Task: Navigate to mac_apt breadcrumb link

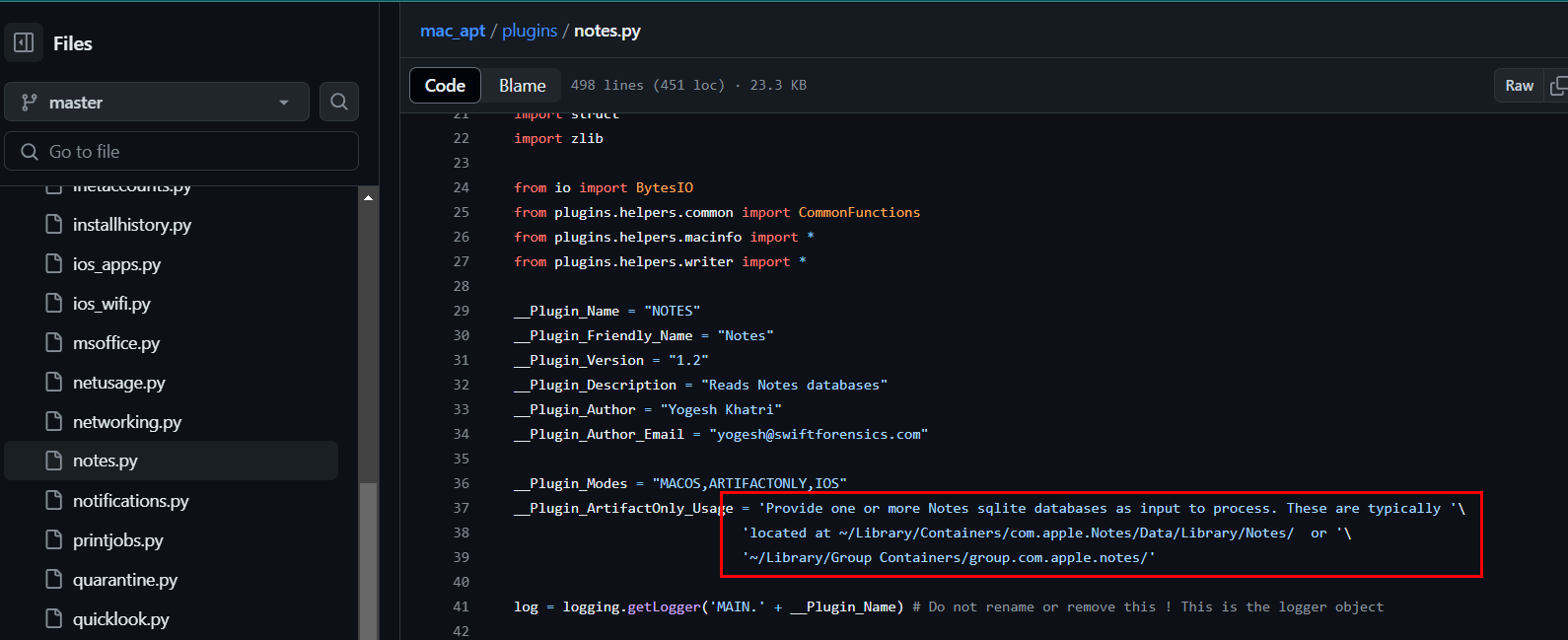Action: tap(452, 31)
